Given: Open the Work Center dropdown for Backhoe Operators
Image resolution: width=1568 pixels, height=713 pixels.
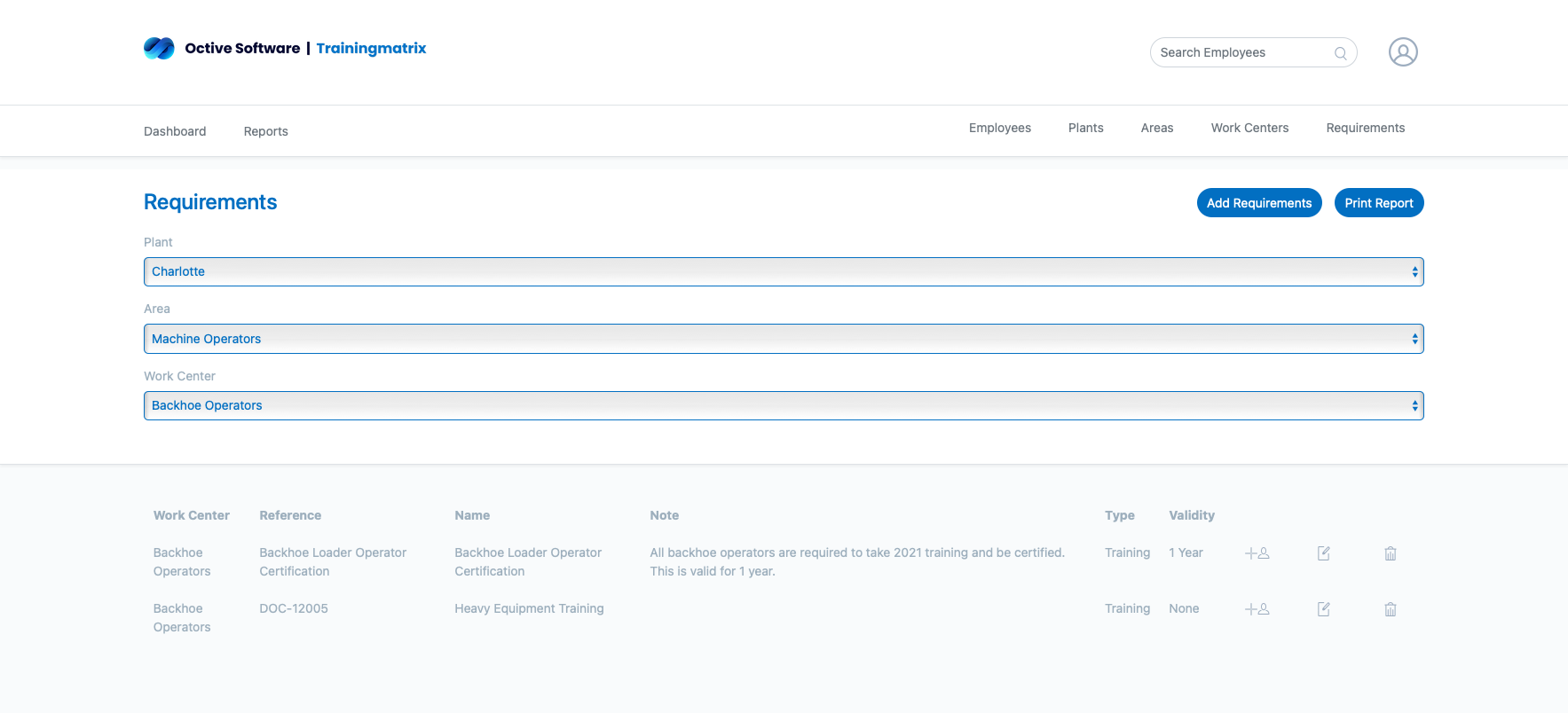Looking at the screenshot, I should coord(783,405).
